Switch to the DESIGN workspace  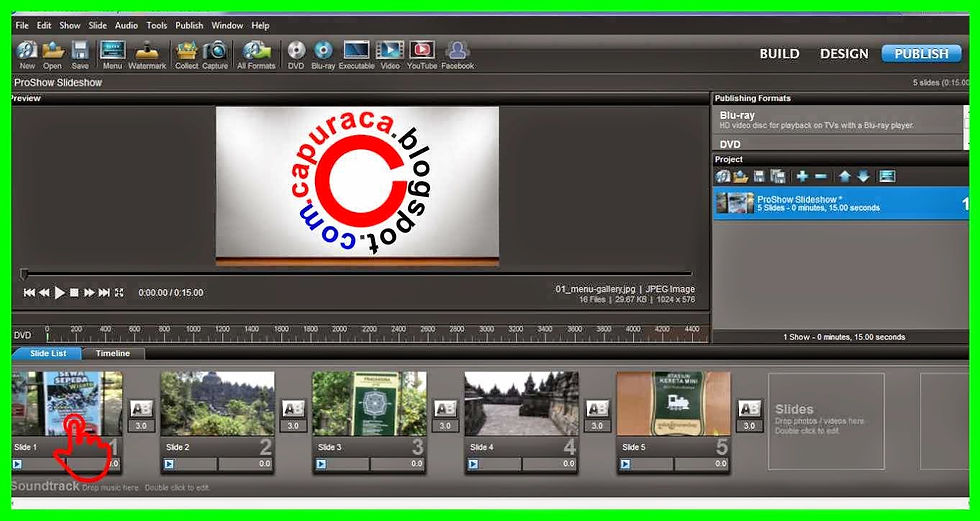(x=844, y=54)
